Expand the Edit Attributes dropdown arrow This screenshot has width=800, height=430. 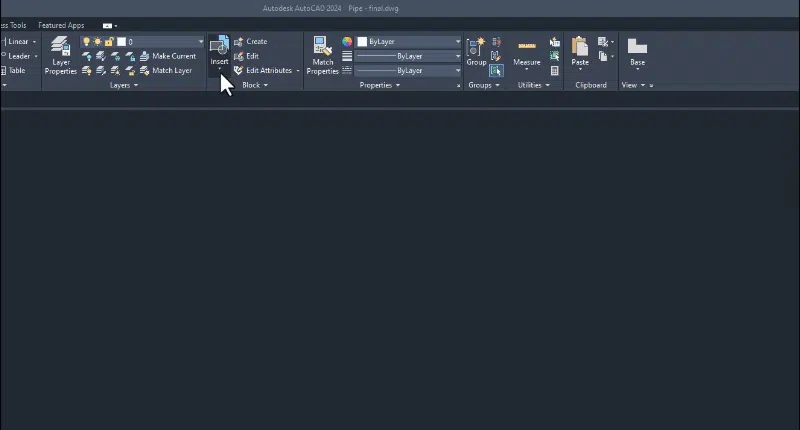pyautogui.click(x=298, y=70)
